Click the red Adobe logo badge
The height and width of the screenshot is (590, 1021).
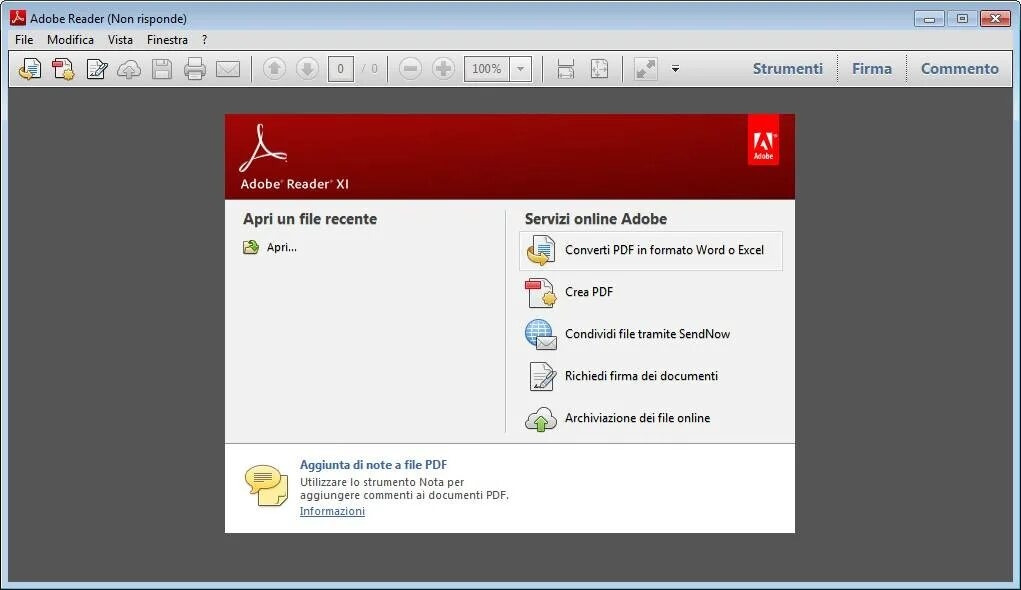(x=763, y=141)
